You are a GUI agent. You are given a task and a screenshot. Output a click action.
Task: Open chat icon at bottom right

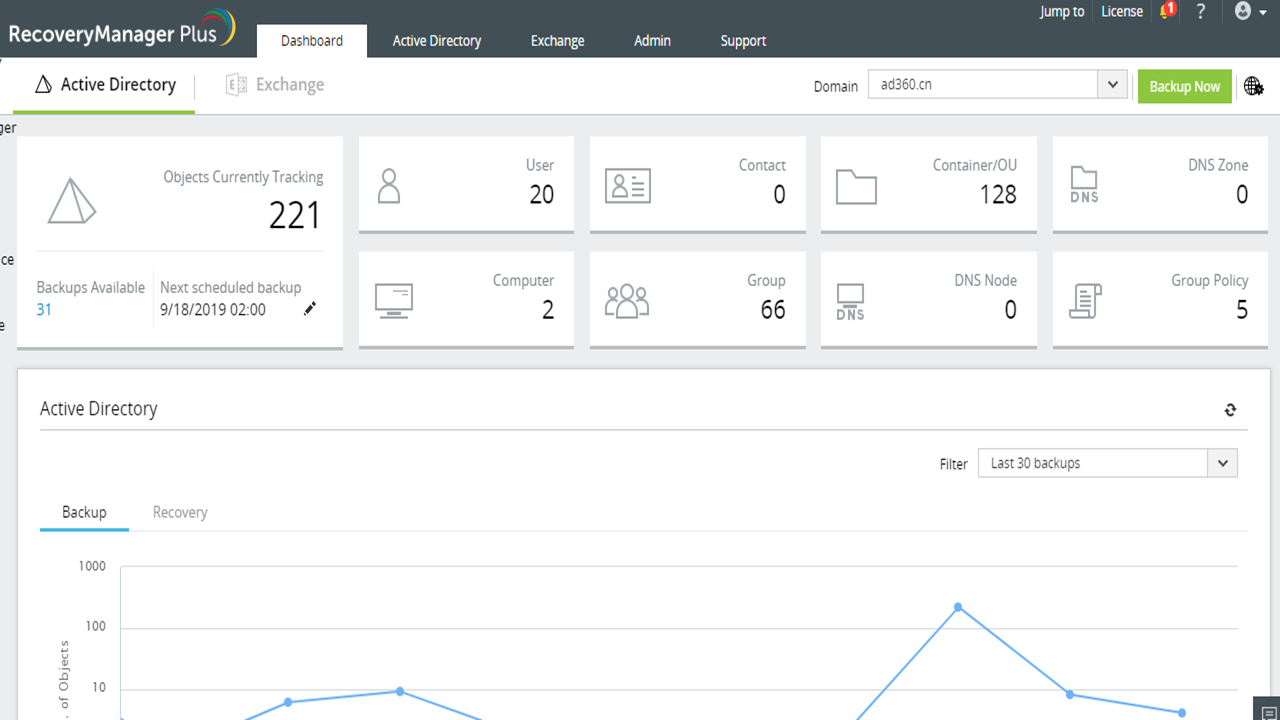[1268, 711]
